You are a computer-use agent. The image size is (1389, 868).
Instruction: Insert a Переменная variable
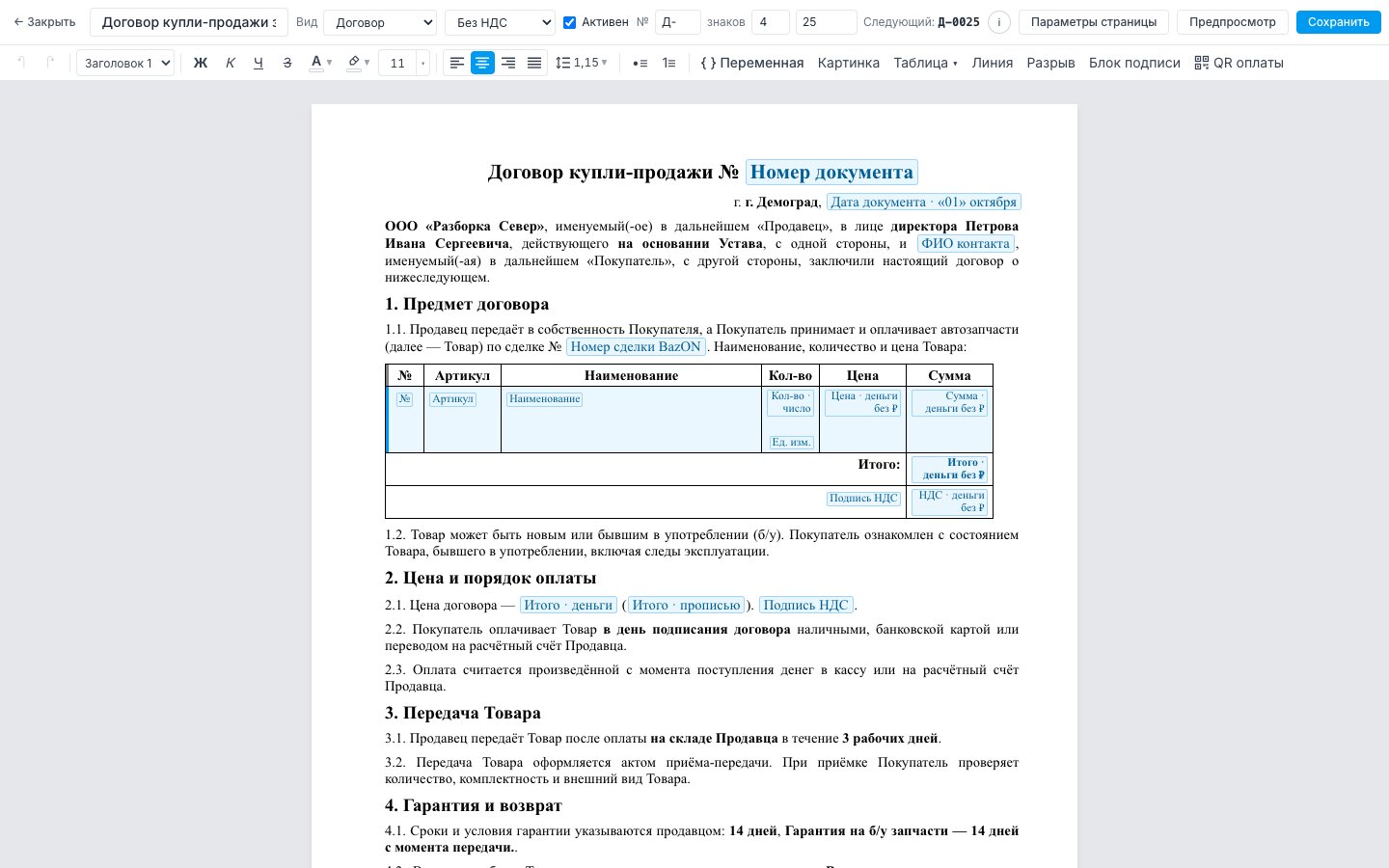coord(752,63)
